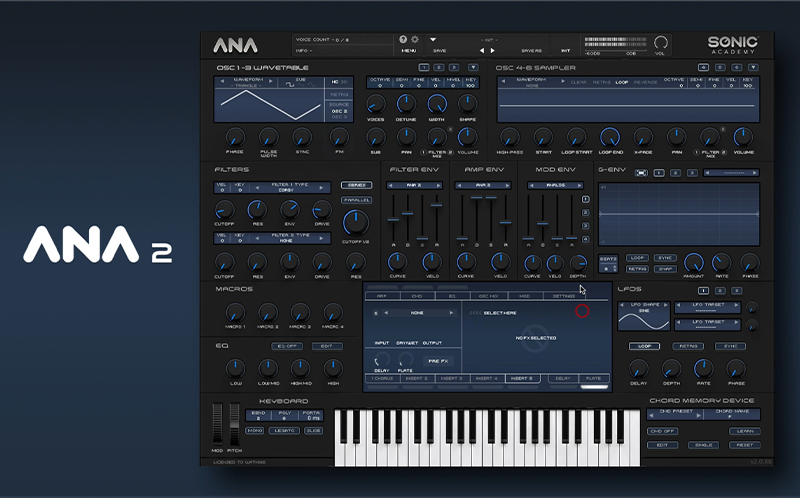
Task: Toggle the CMD Off chord button
Action: (x=662, y=431)
